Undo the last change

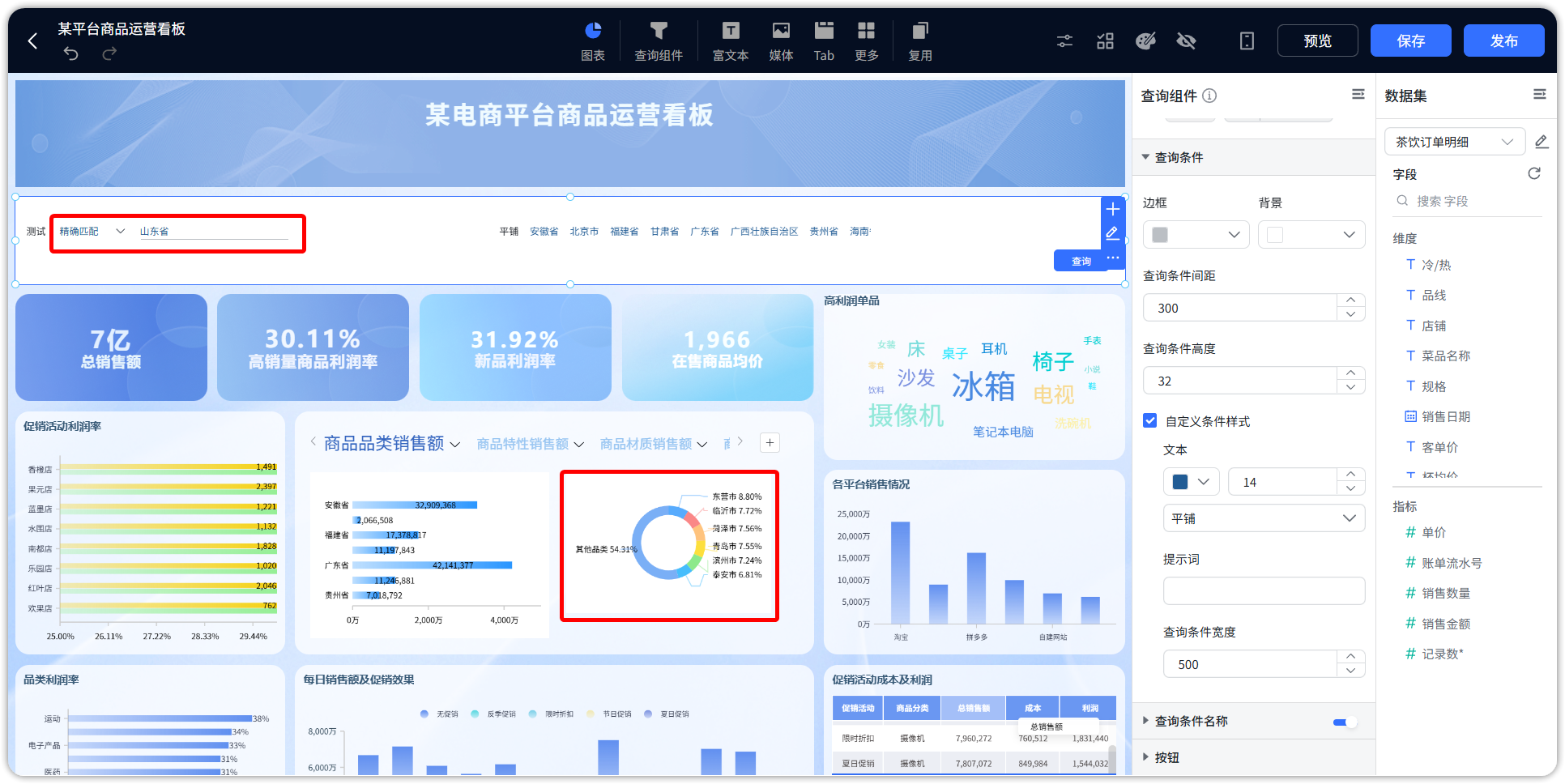[71, 54]
